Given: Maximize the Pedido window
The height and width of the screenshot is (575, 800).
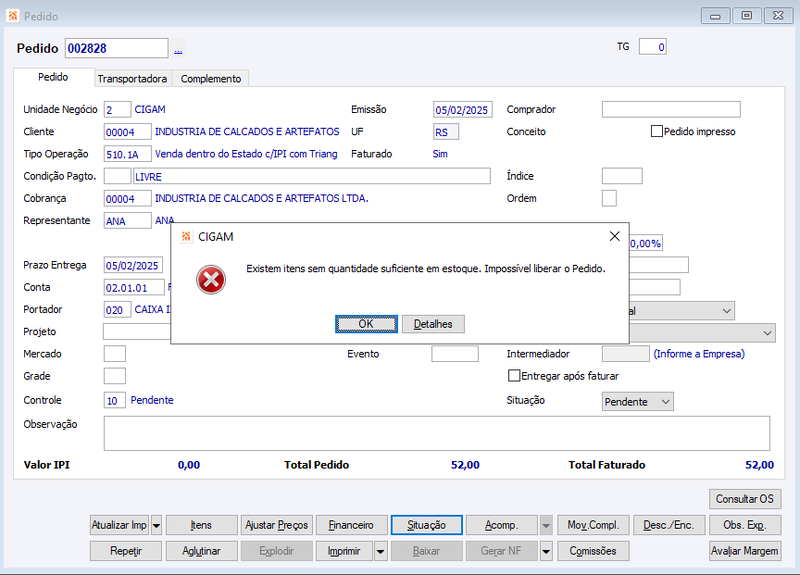Looking at the screenshot, I should click(746, 16).
